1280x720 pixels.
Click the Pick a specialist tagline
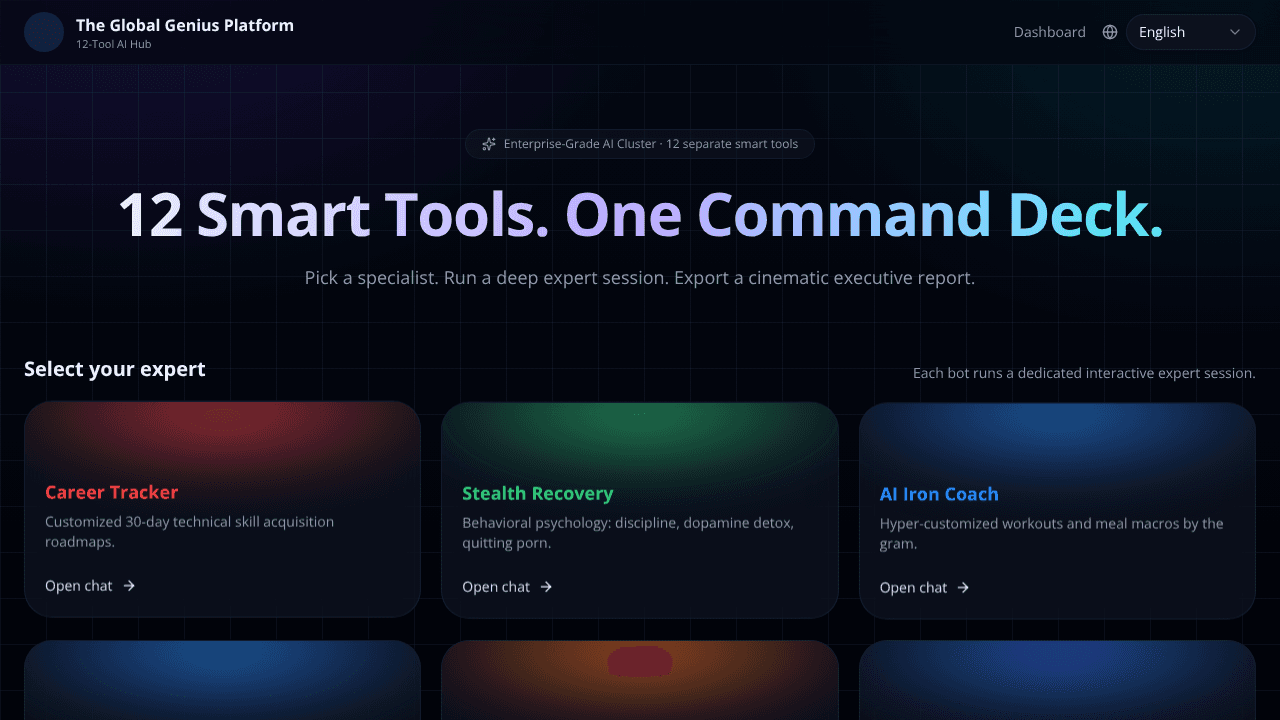click(640, 278)
